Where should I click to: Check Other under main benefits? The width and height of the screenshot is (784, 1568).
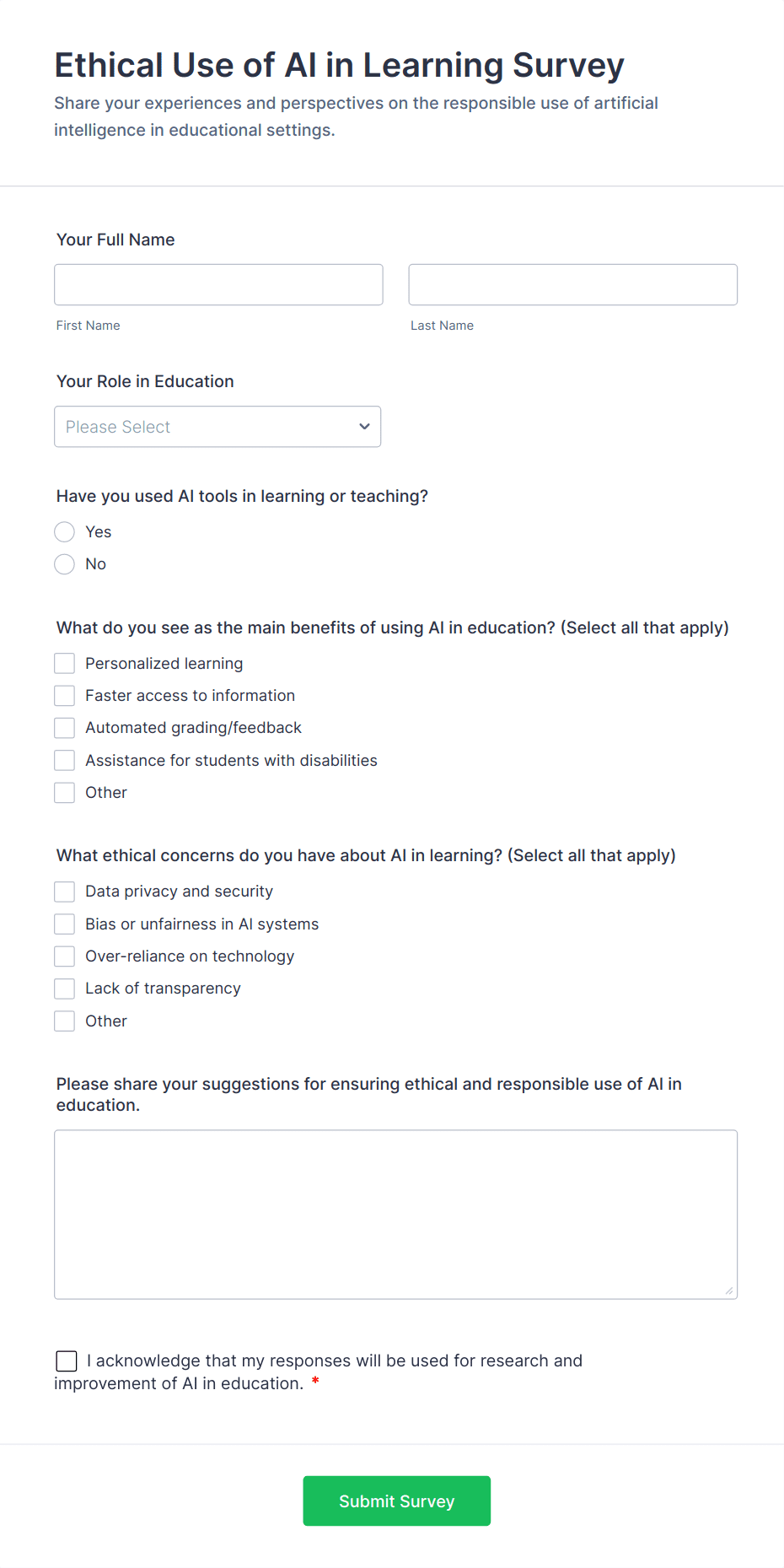[x=65, y=793]
